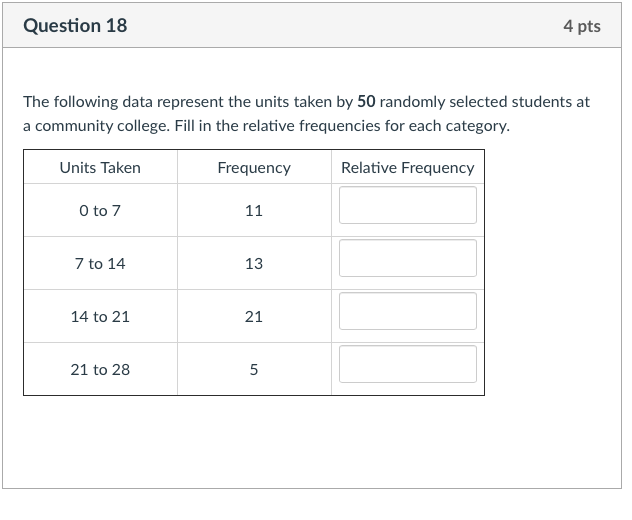Click the 4 pts label
This screenshot has width=632, height=520.
coord(582,26)
